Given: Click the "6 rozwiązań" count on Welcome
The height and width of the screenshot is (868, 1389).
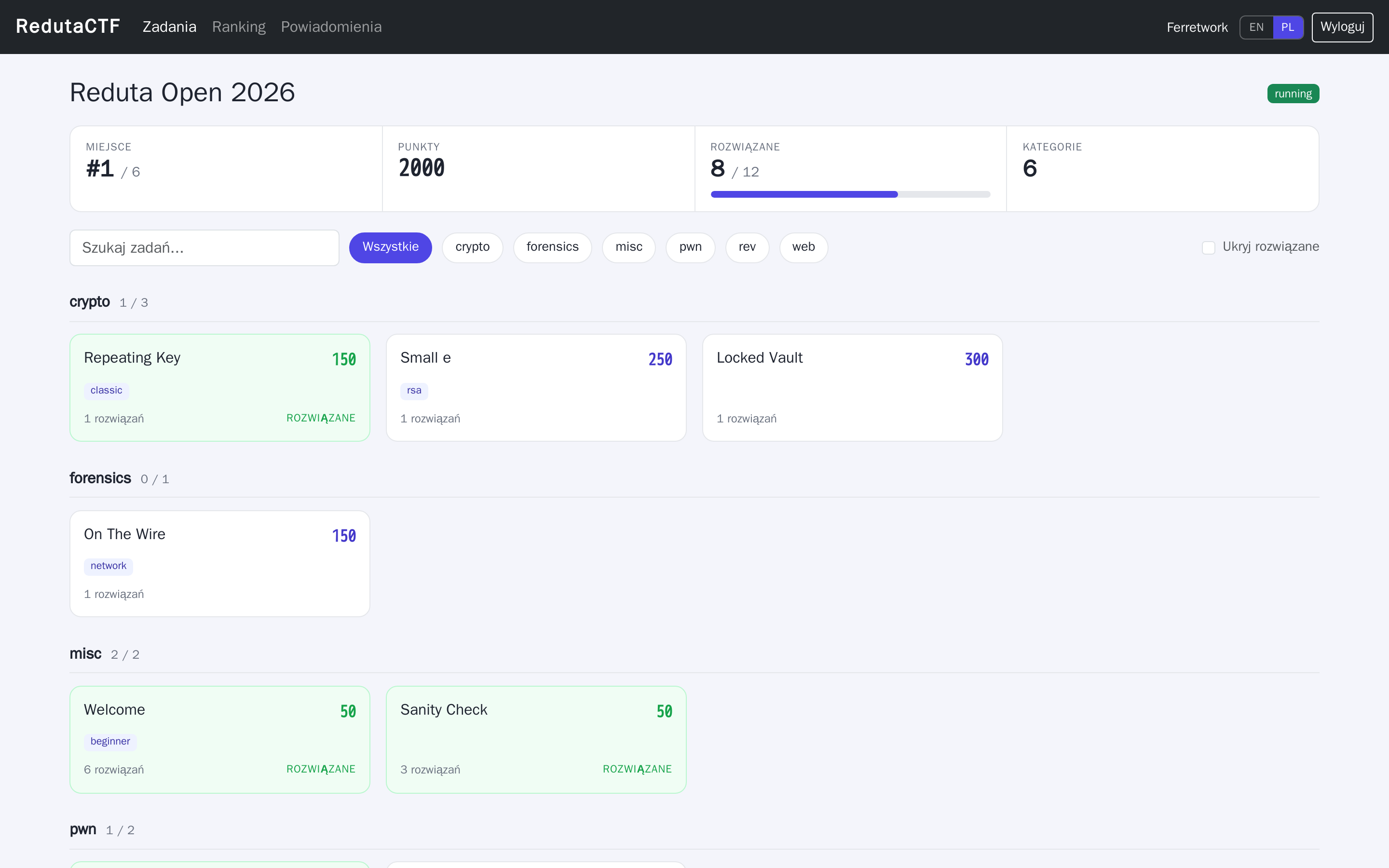Looking at the screenshot, I should click(114, 770).
